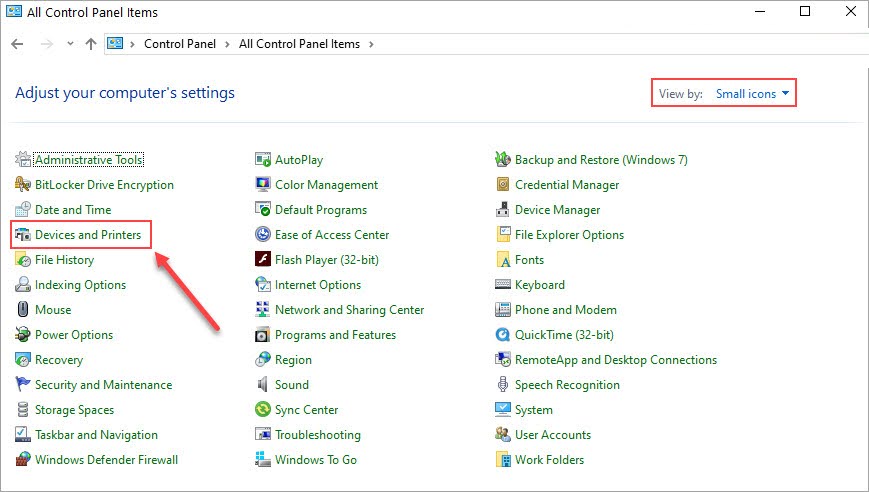Navigate up one level with Up arrow
The height and width of the screenshot is (492, 869).
click(91, 44)
